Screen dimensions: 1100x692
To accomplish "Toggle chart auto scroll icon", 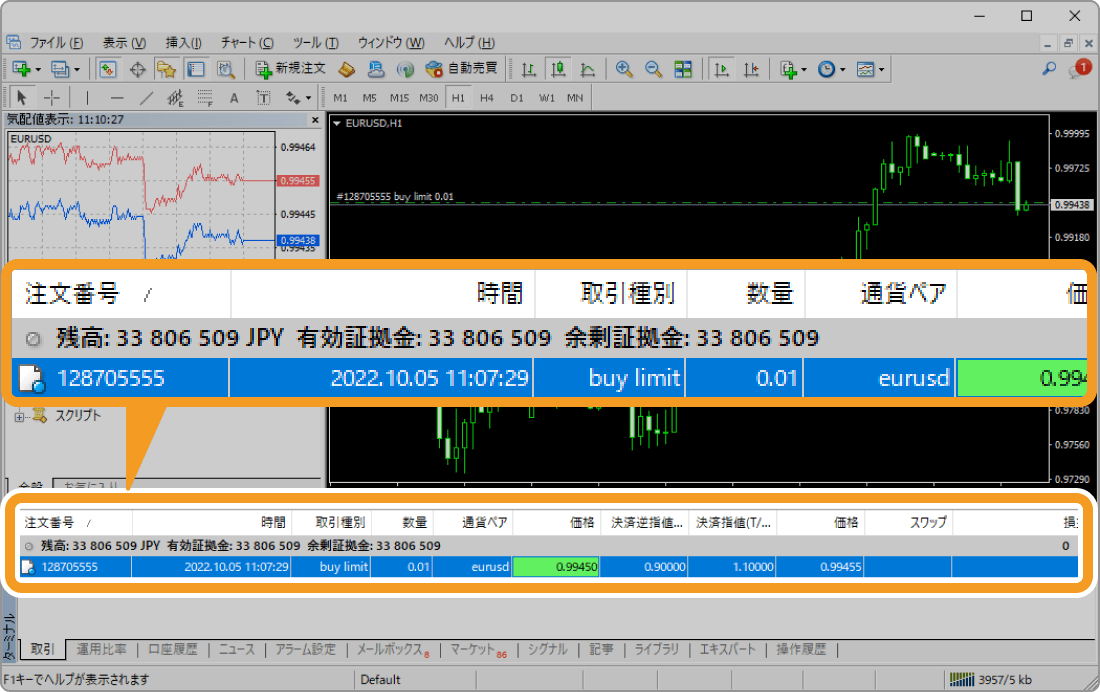I will pos(721,69).
